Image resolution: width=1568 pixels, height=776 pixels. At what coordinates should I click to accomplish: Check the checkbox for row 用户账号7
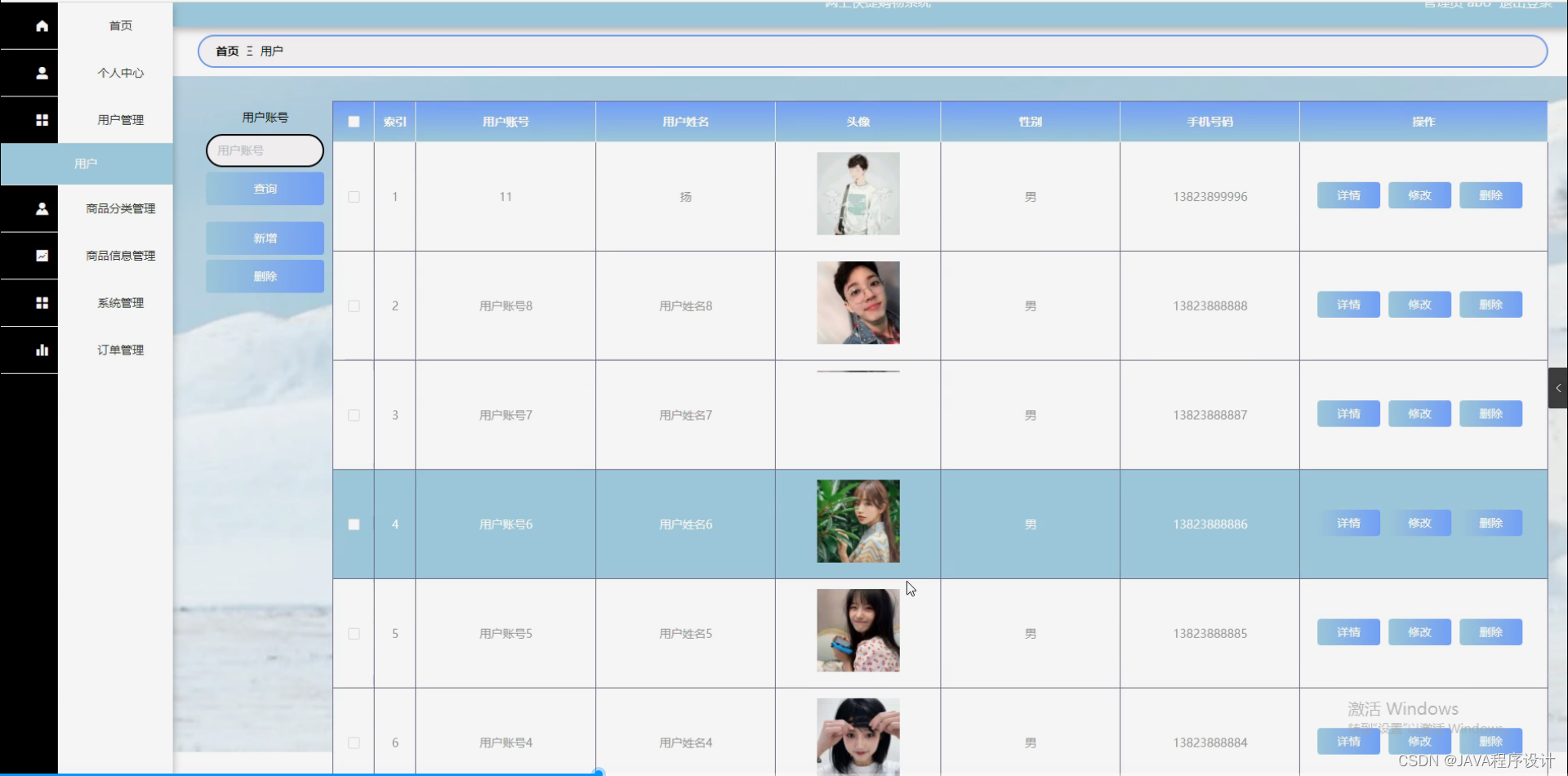coord(354,416)
